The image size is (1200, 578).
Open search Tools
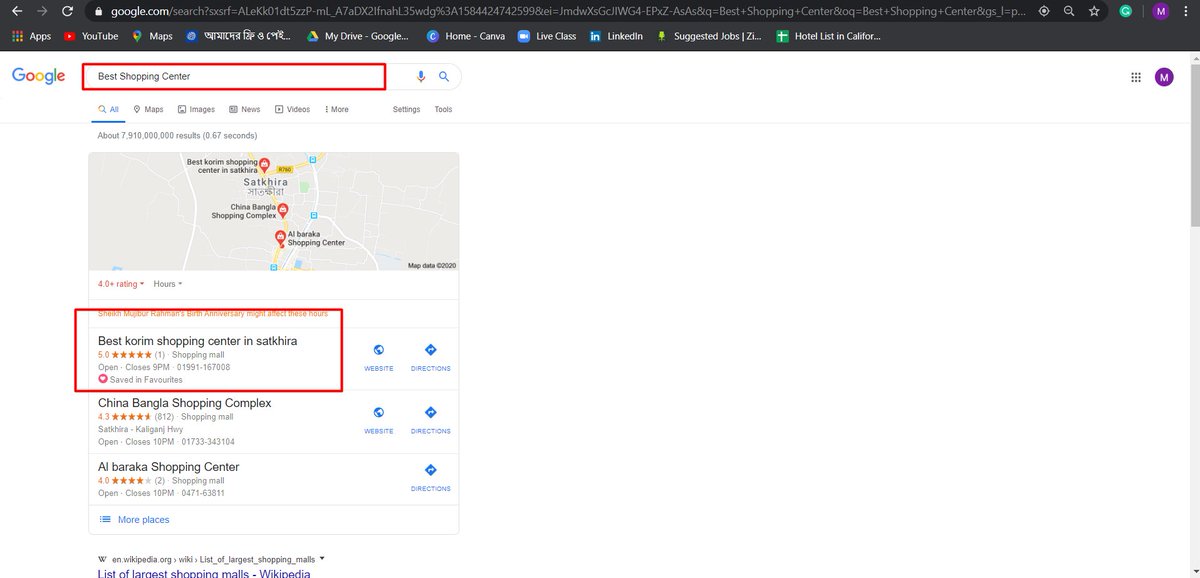443,109
